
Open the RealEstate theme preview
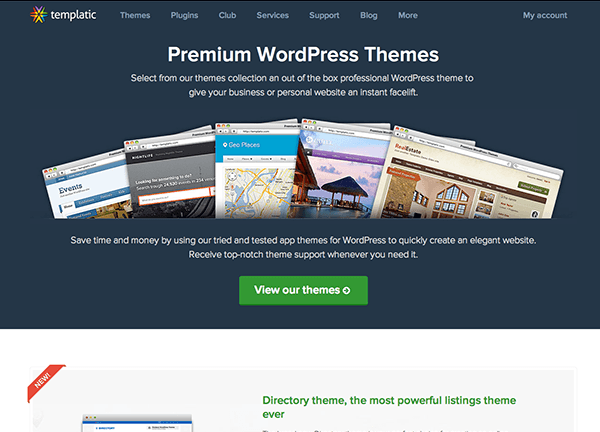(x=465, y=175)
